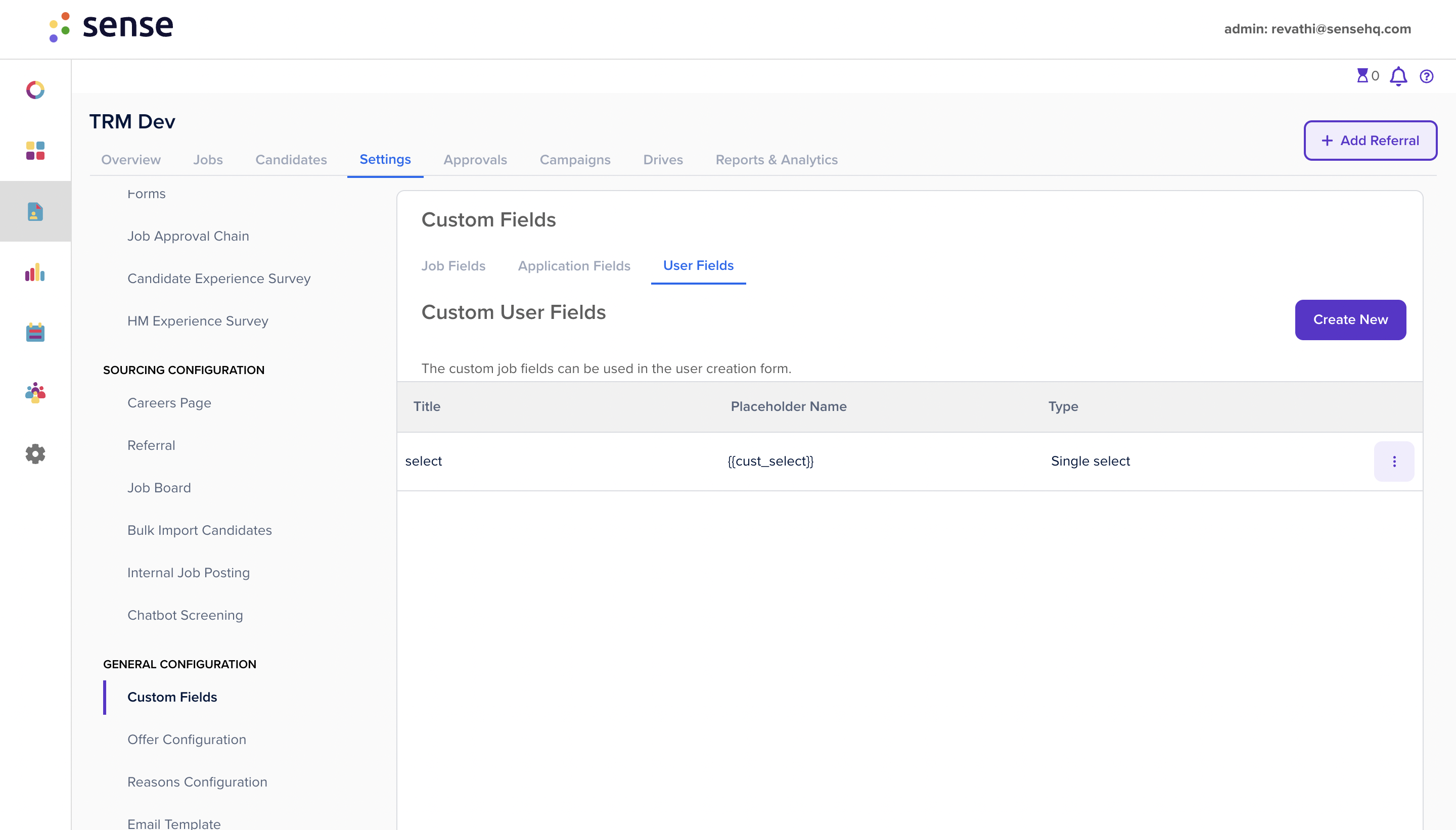
Task: Open Job Board settings
Action: tap(159, 488)
